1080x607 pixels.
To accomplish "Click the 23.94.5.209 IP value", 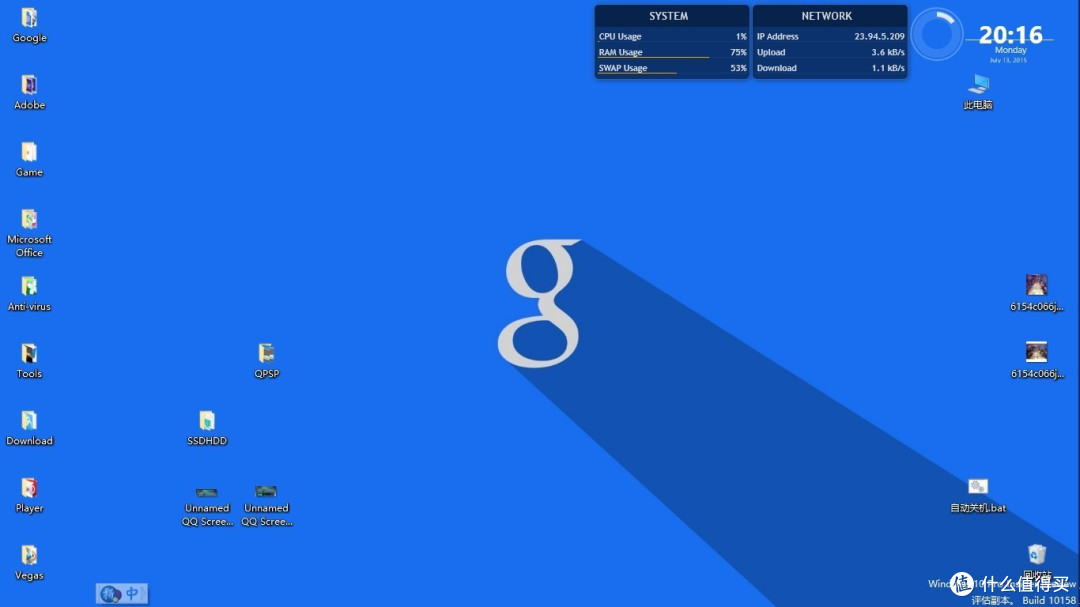I will pyautogui.click(x=880, y=37).
